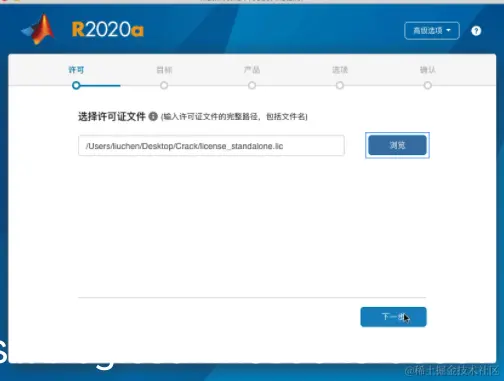
Task: Select the 目标 step tab
Action: click(164, 70)
